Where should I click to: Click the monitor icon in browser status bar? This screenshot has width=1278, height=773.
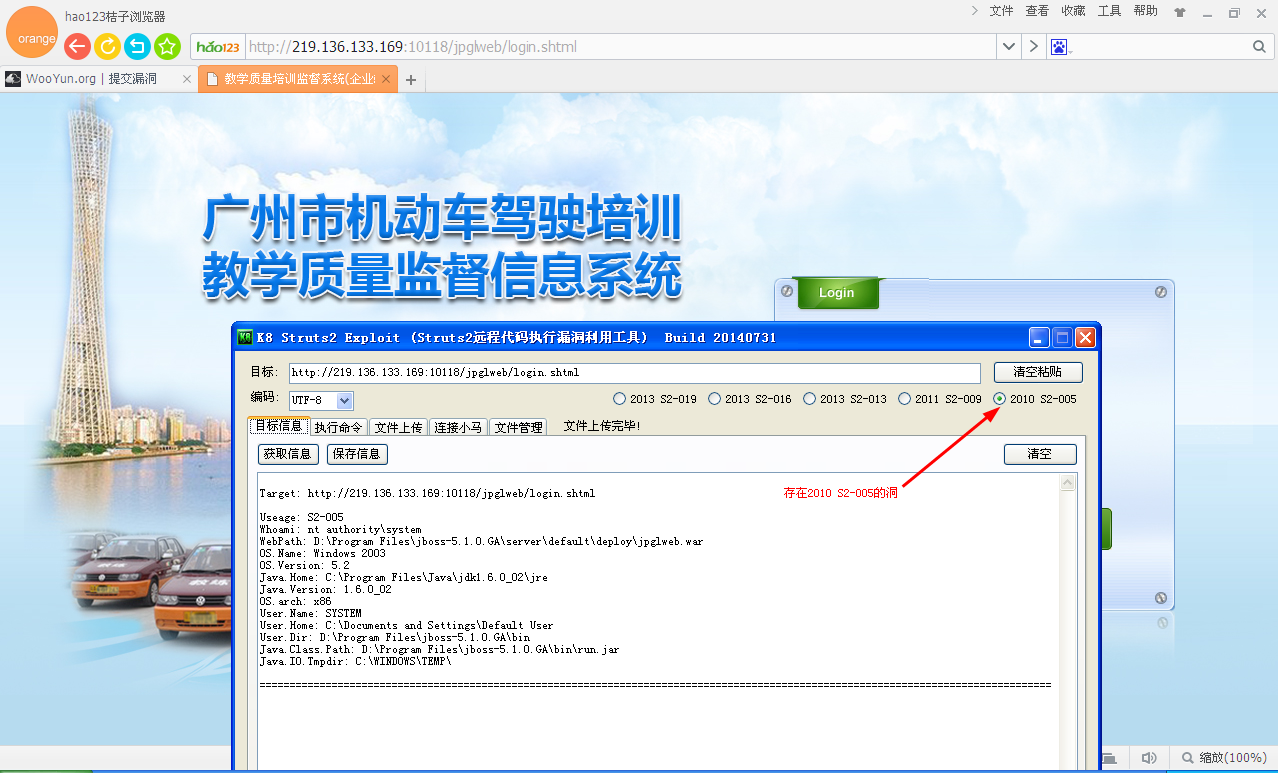[1108, 758]
